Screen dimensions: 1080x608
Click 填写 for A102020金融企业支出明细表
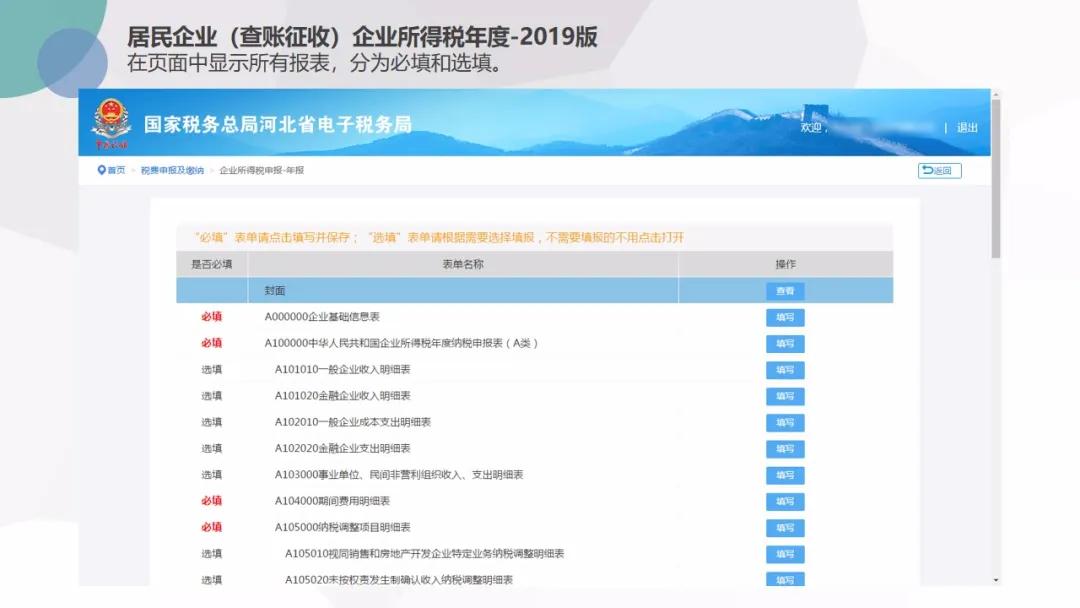pos(785,448)
